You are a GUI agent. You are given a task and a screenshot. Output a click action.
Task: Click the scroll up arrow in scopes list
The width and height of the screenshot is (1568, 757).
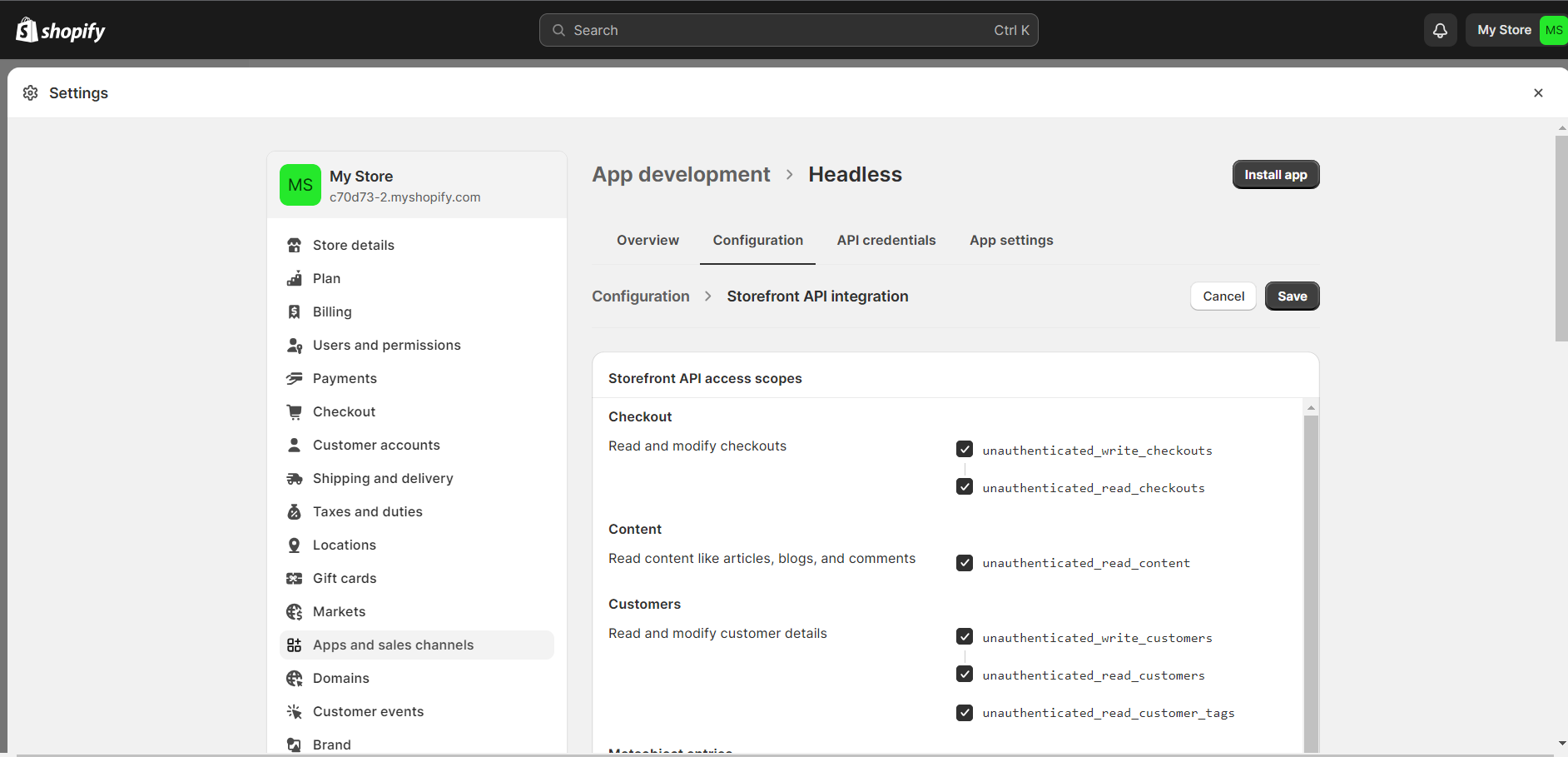click(x=1311, y=408)
